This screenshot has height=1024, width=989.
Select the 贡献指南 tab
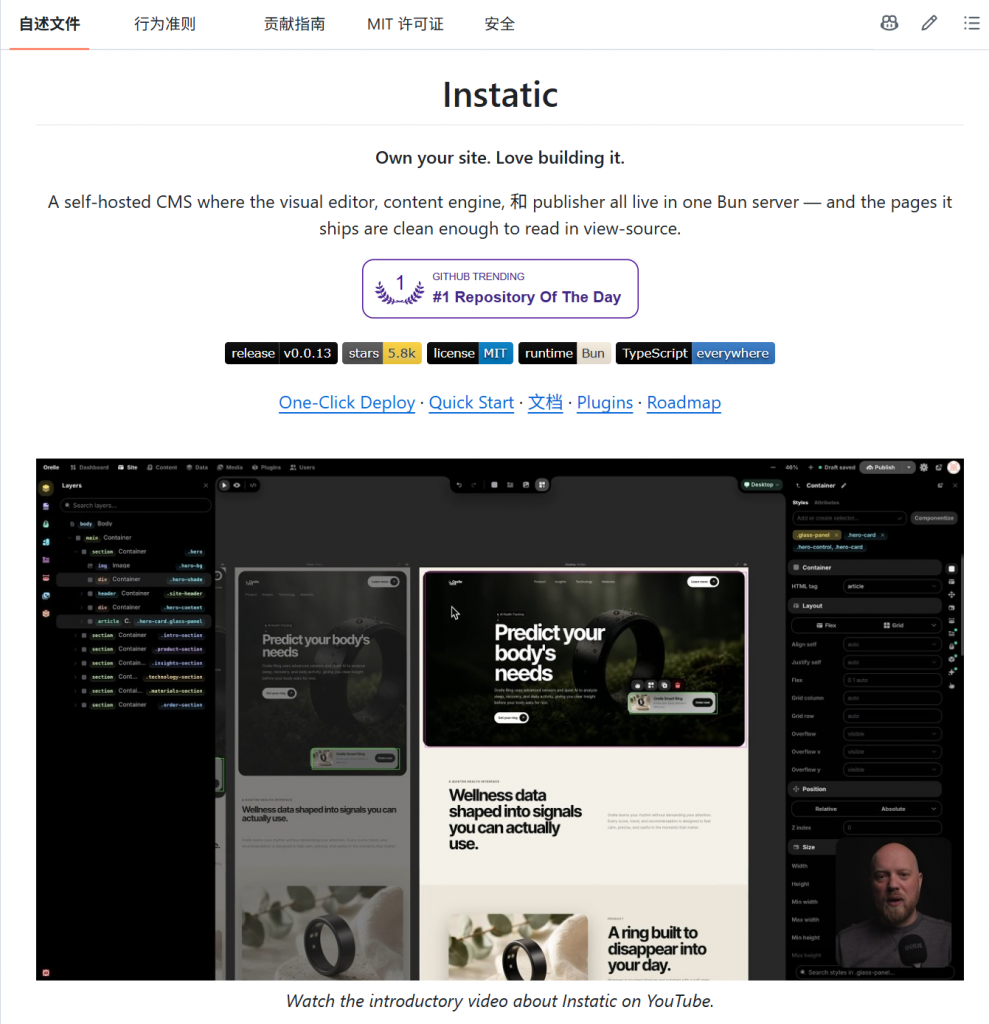coord(294,24)
